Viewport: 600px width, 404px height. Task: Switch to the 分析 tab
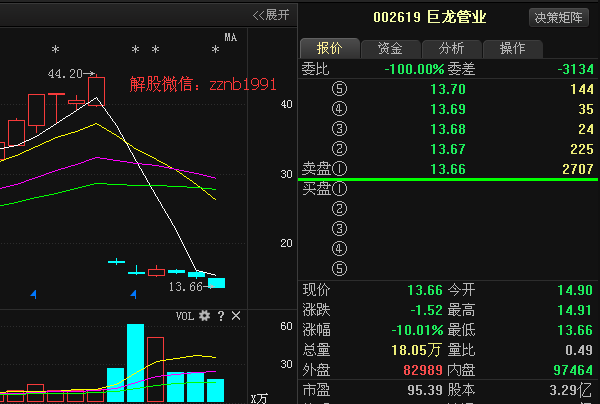(x=451, y=49)
